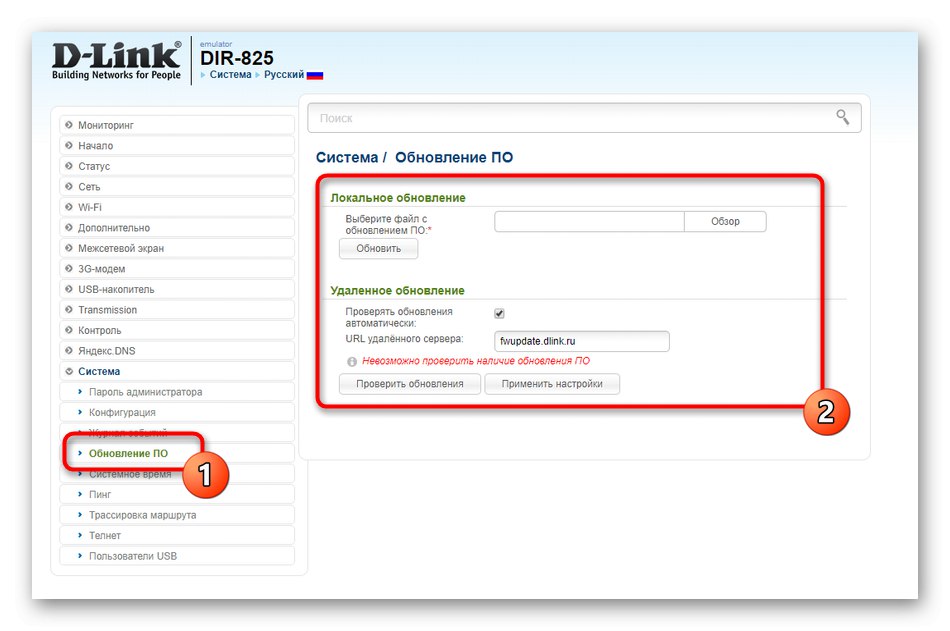Collapse the Система menu section

coord(177,372)
